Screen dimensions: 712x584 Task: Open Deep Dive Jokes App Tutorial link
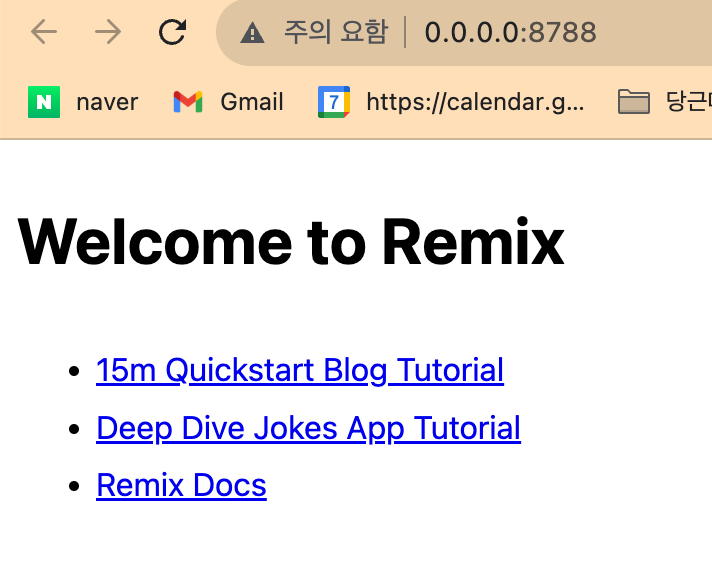click(308, 428)
